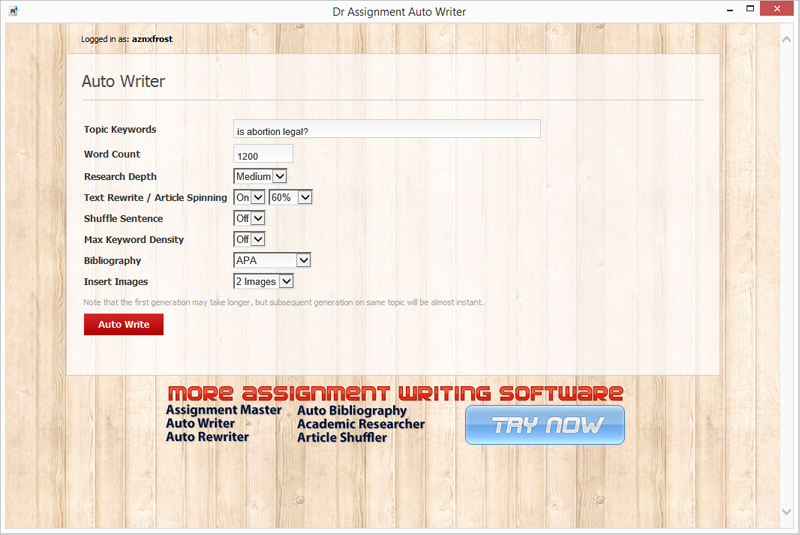Click the Insert Images label
The height and width of the screenshot is (535, 800).
[116, 282]
